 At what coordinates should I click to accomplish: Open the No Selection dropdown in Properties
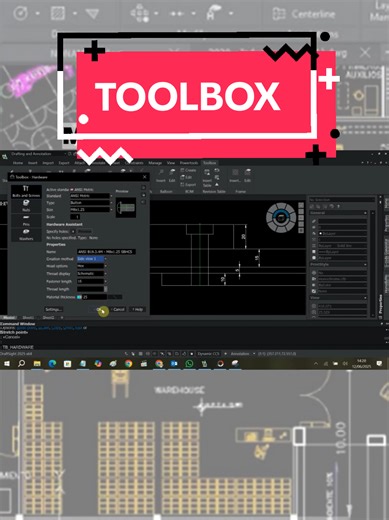pyautogui.click(x=342, y=199)
